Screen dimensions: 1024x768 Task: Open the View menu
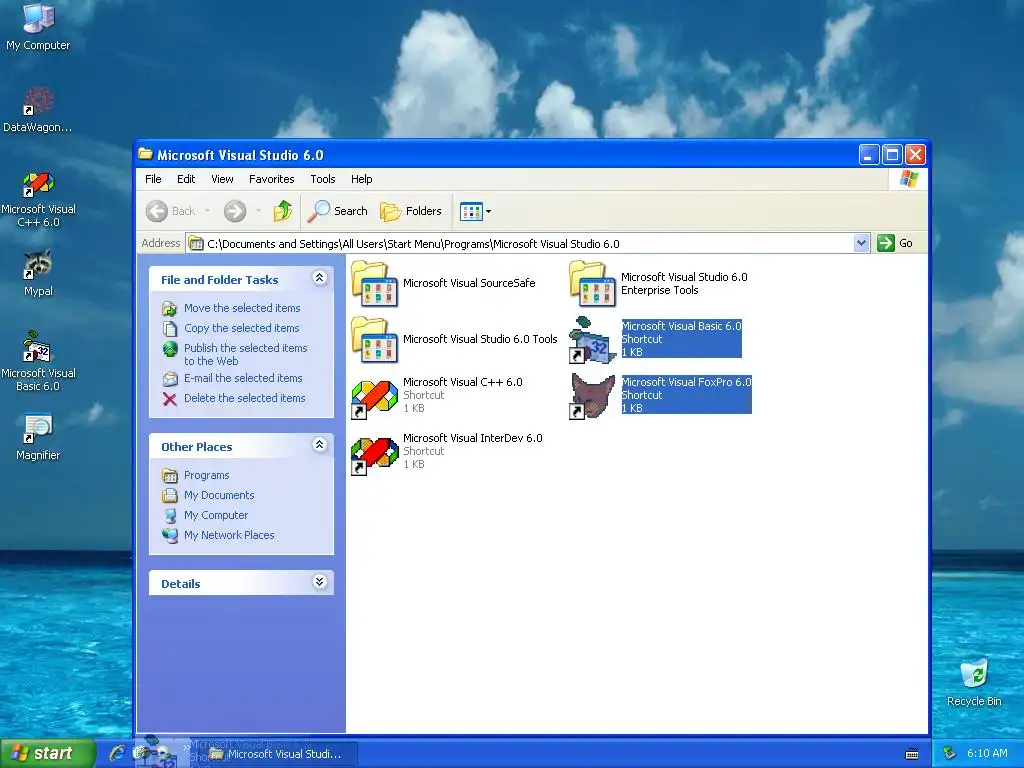point(222,179)
